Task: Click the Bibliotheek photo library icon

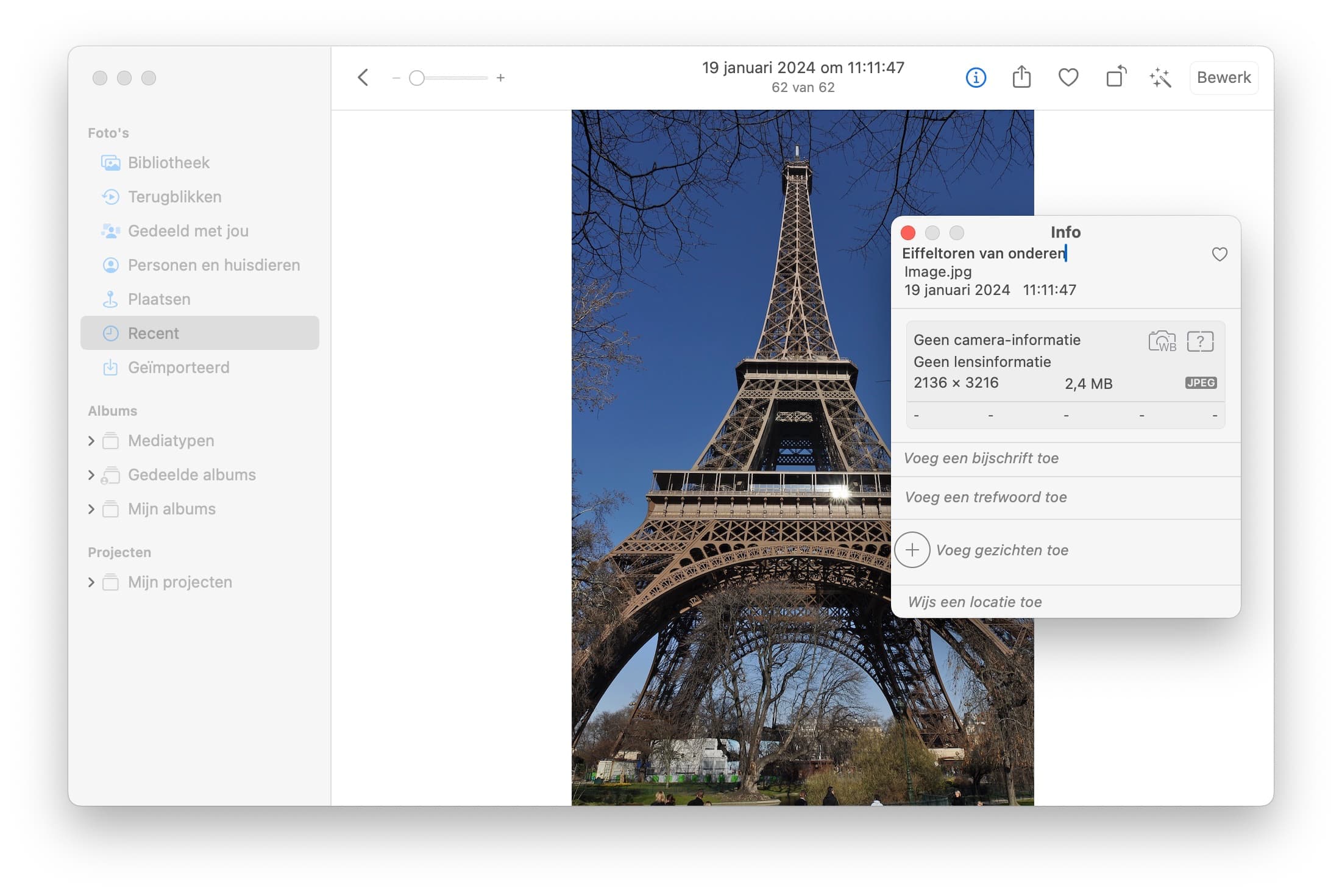Action: click(x=110, y=163)
